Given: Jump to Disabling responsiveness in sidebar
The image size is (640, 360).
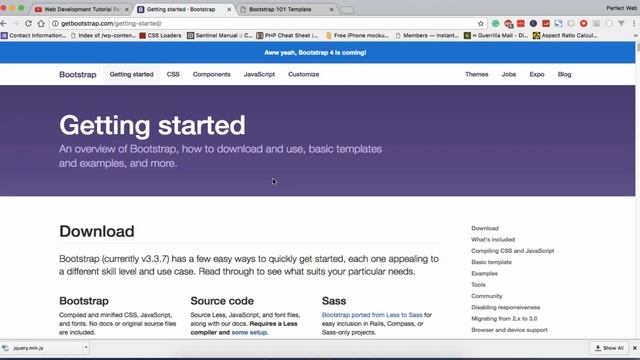Looking at the screenshot, I should (506, 307).
